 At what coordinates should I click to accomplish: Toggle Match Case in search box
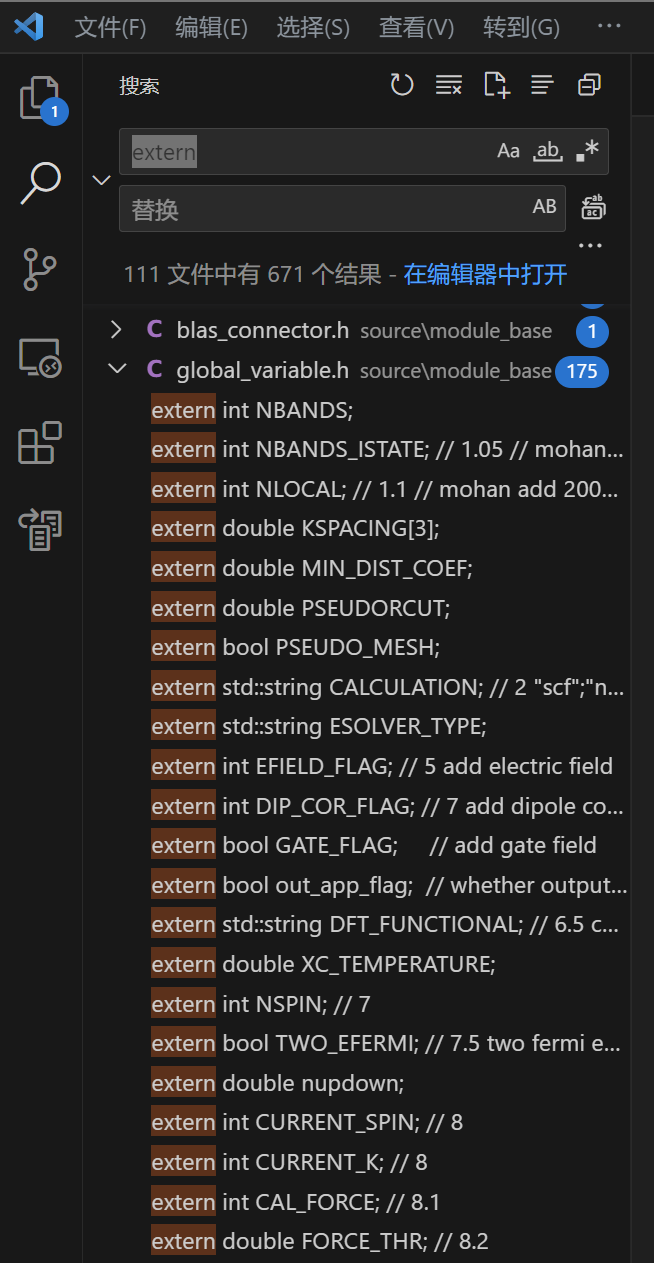(x=509, y=151)
